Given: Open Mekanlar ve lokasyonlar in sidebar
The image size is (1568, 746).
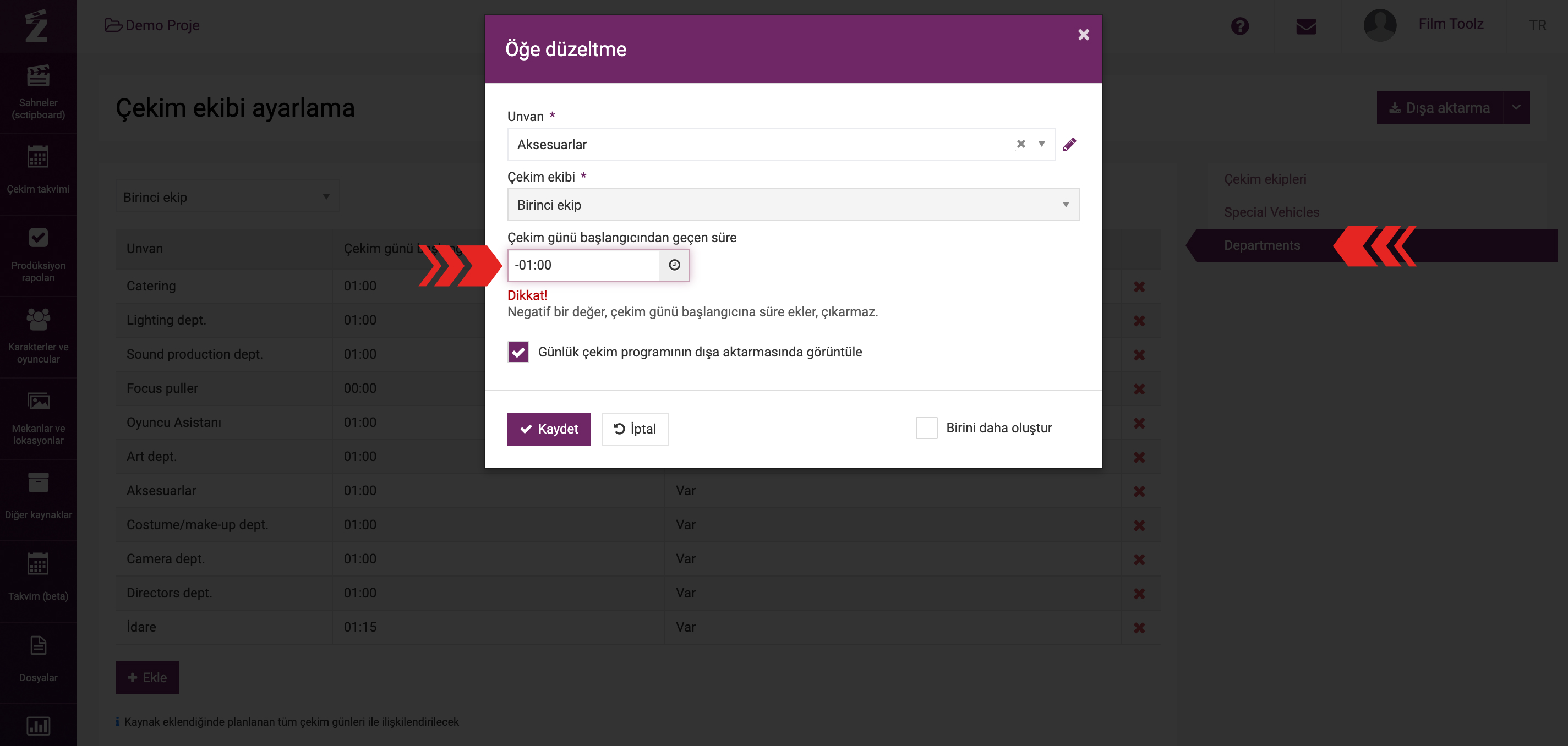Looking at the screenshot, I should [39, 419].
